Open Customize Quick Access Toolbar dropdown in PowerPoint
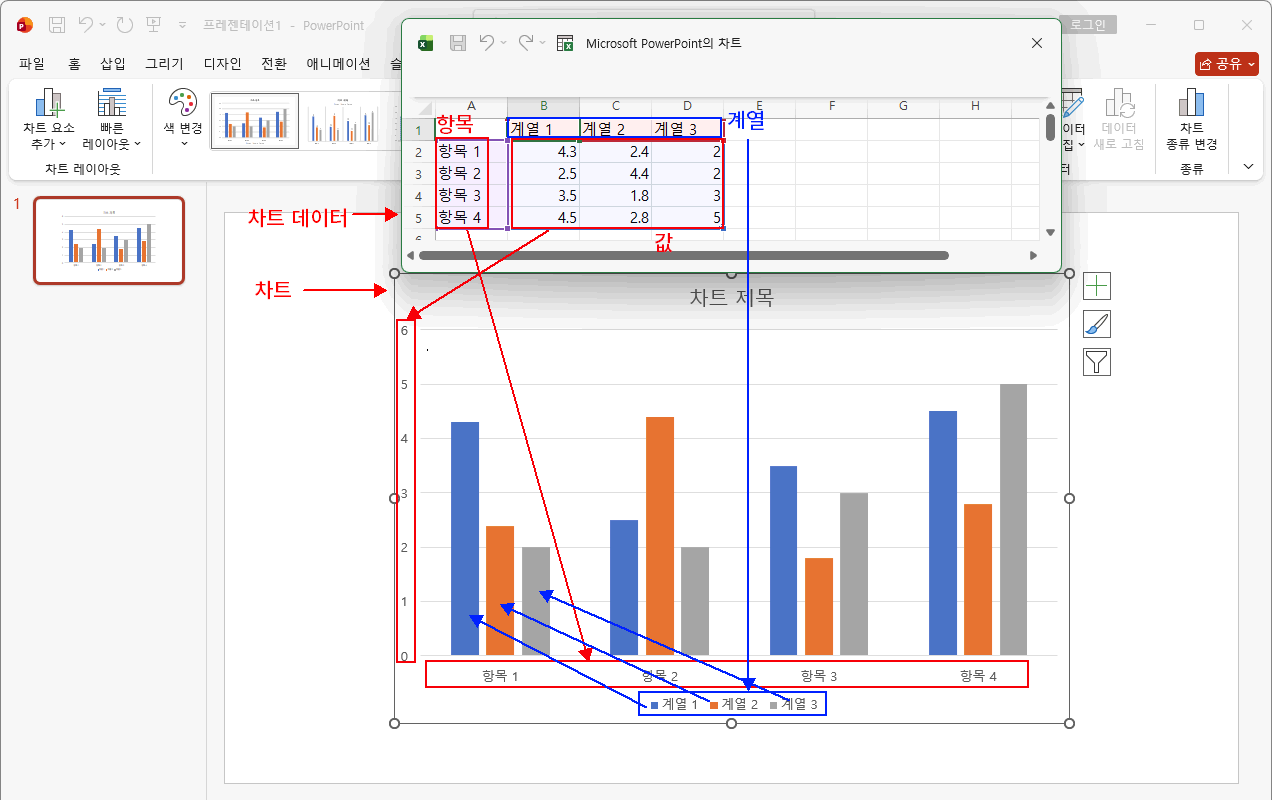This screenshot has width=1272, height=800. coord(182,25)
